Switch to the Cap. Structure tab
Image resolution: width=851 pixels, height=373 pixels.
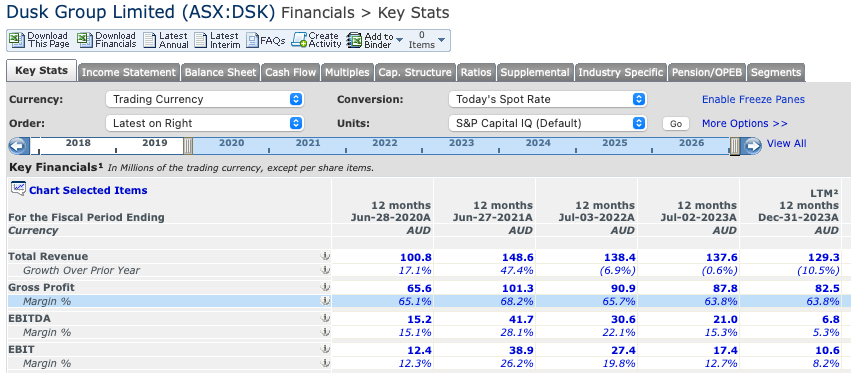pos(415,72)
